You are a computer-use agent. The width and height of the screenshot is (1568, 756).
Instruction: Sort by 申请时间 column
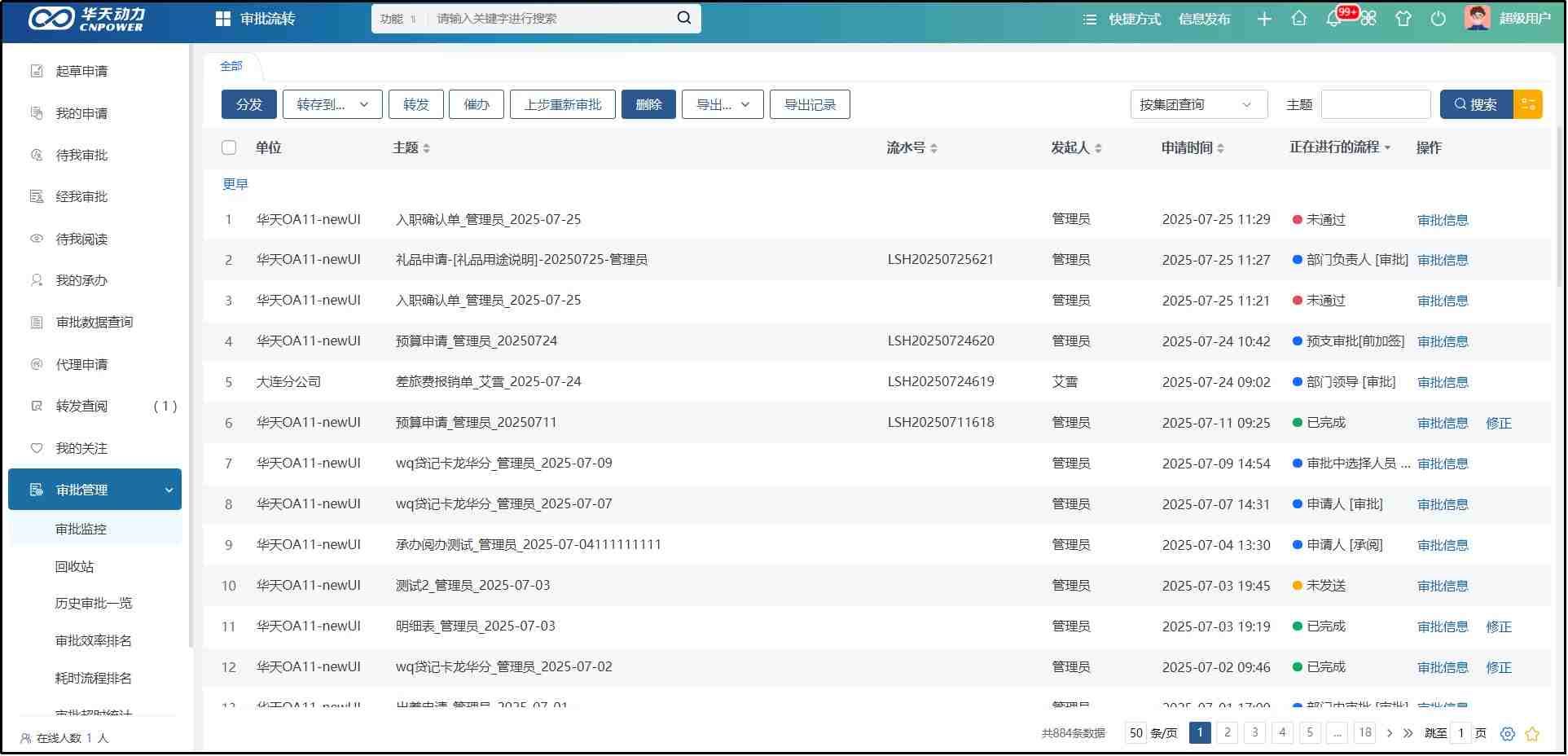[1192, 147]
